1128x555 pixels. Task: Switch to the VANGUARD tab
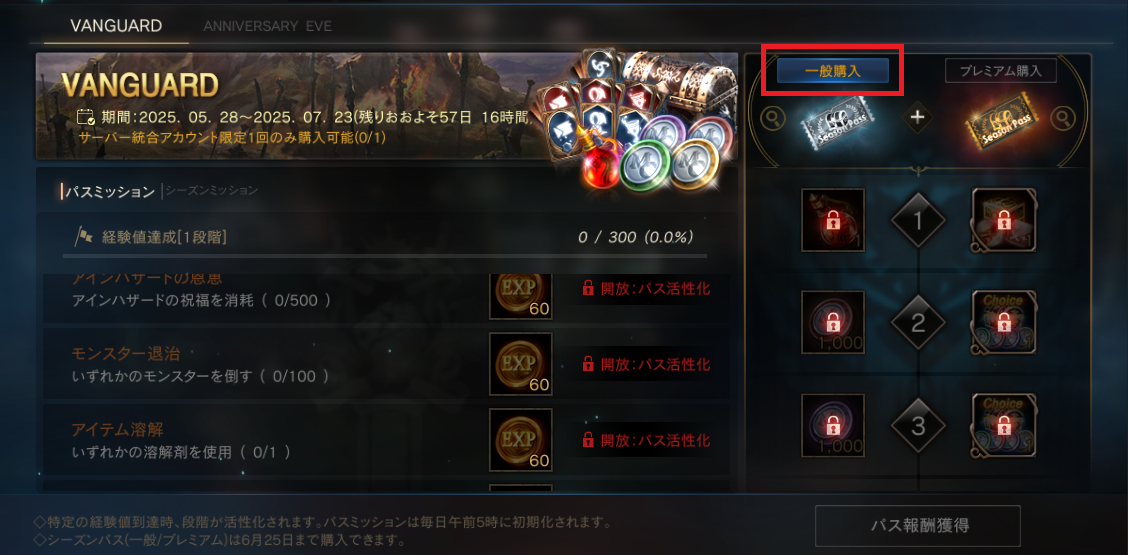click(x=116, y=26)
